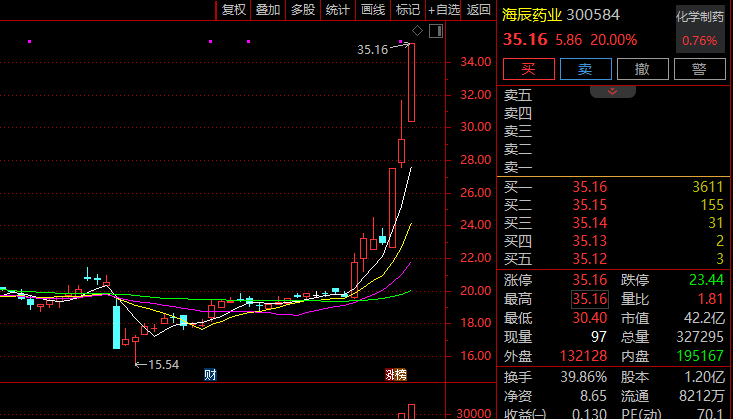Click the purple event dot at top left
Image resolution: width=733 pixels, height=419 pixels.
[x=30, y=41]
